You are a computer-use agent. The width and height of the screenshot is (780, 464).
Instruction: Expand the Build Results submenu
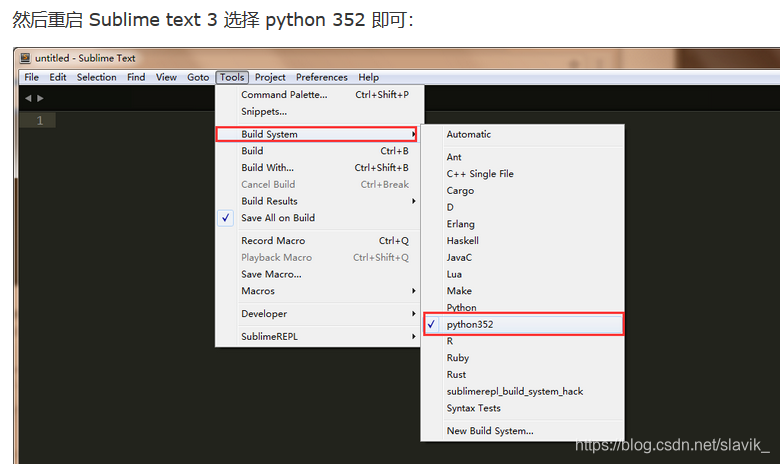coord(318,201)
